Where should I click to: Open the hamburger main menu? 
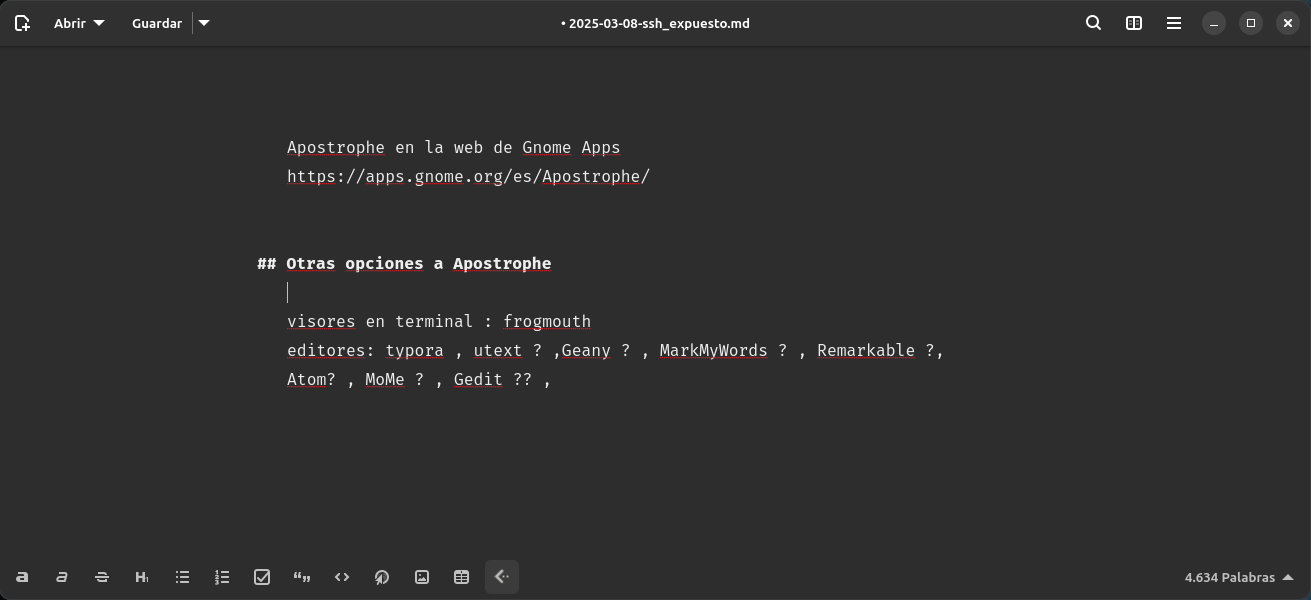pos(1174,23)
